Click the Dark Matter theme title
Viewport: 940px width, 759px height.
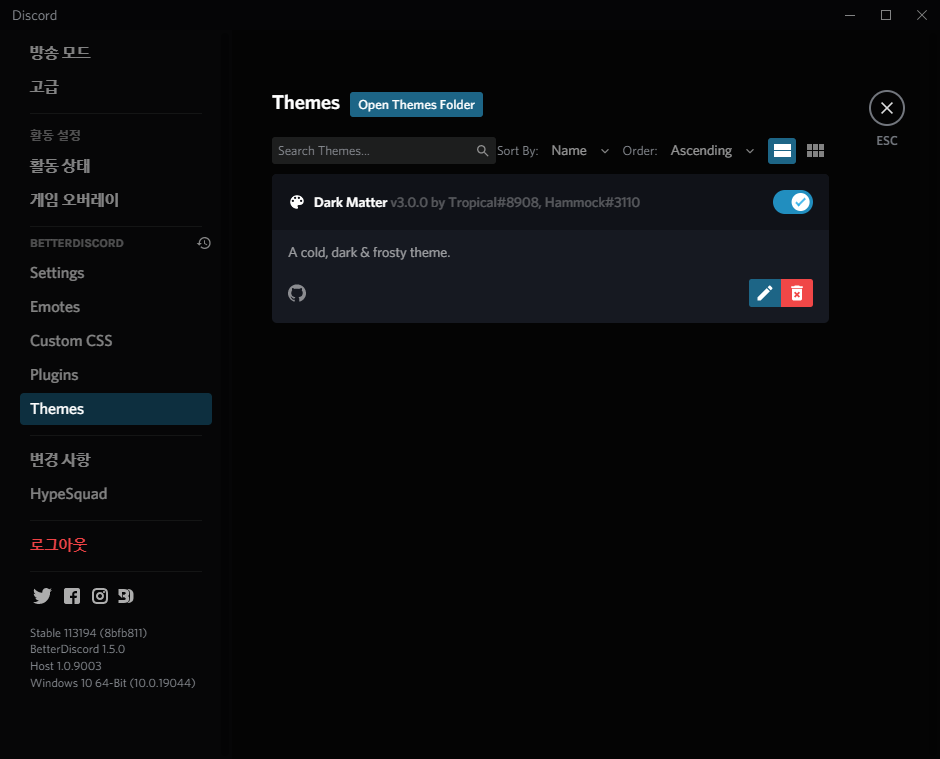(350, 203)
